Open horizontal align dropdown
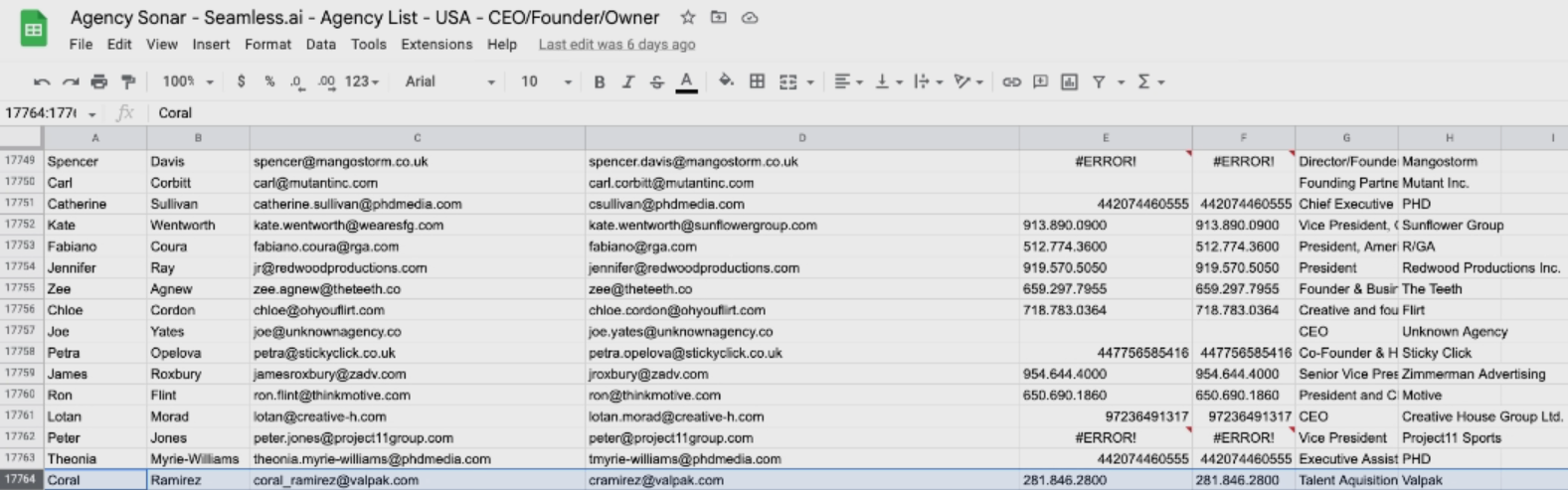 [x=848, y=82]
